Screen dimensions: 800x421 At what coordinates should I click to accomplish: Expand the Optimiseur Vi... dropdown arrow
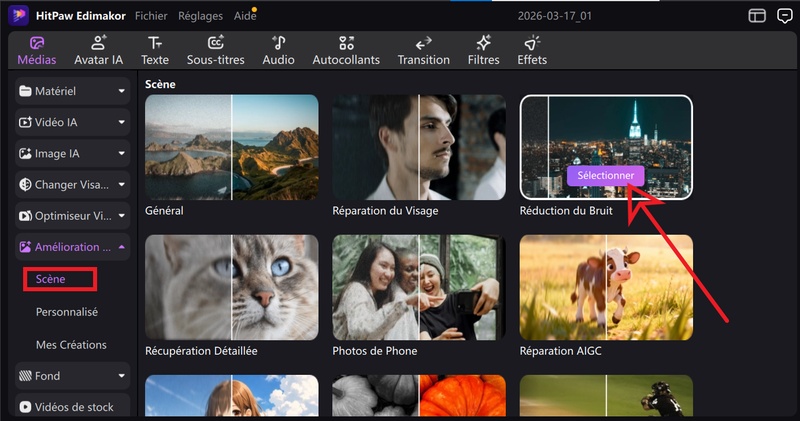pyautogui.click(x=121, y=216)
